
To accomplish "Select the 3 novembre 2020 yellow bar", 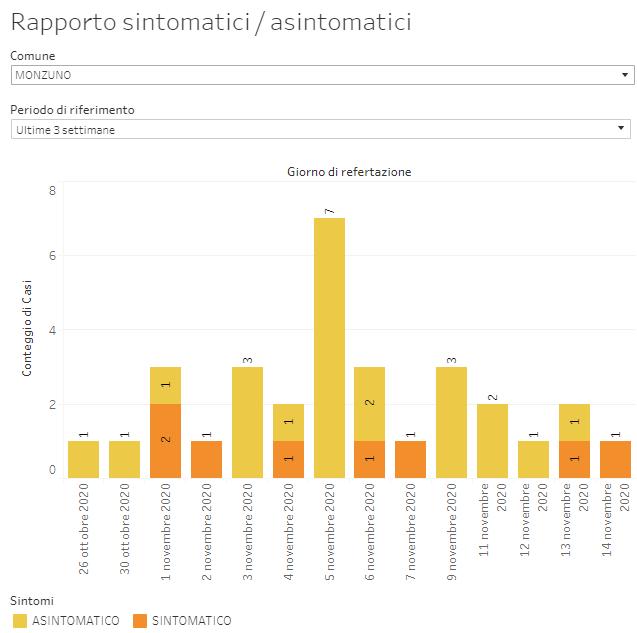I will pos(247,422).
